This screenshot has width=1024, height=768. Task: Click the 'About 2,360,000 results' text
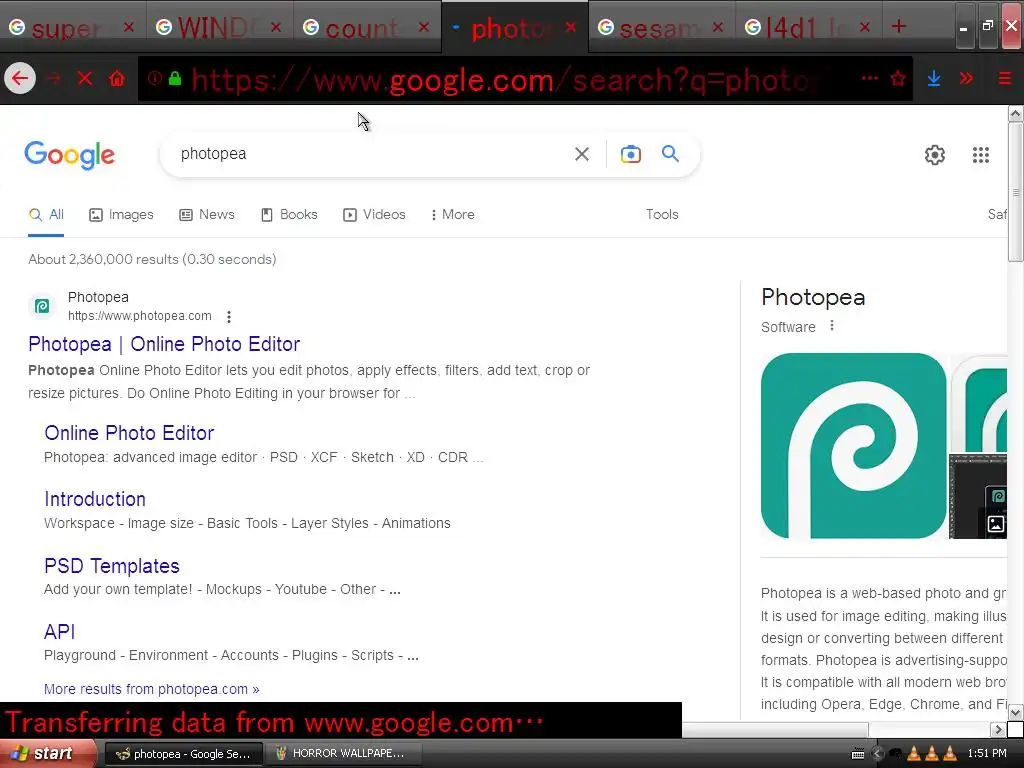click(152, 259)
